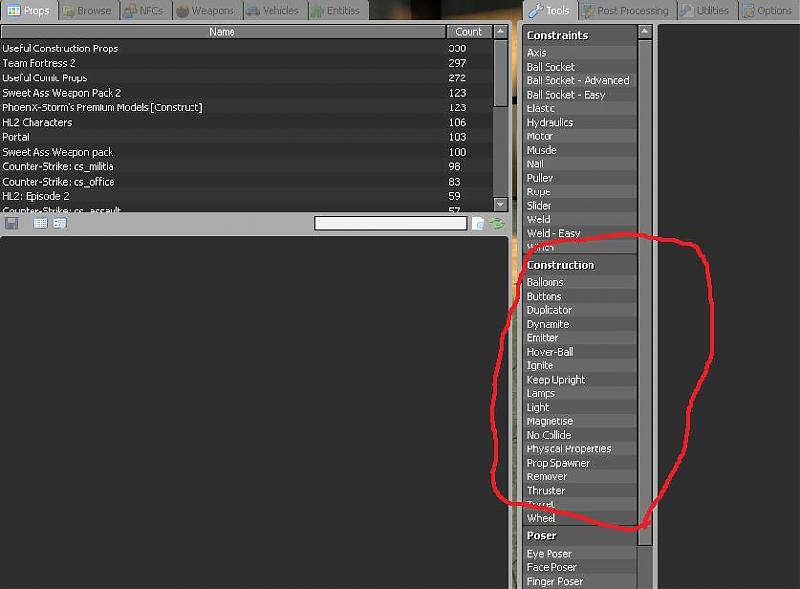
Task: Sort the list by Count column header
Action: coord(468,32)
